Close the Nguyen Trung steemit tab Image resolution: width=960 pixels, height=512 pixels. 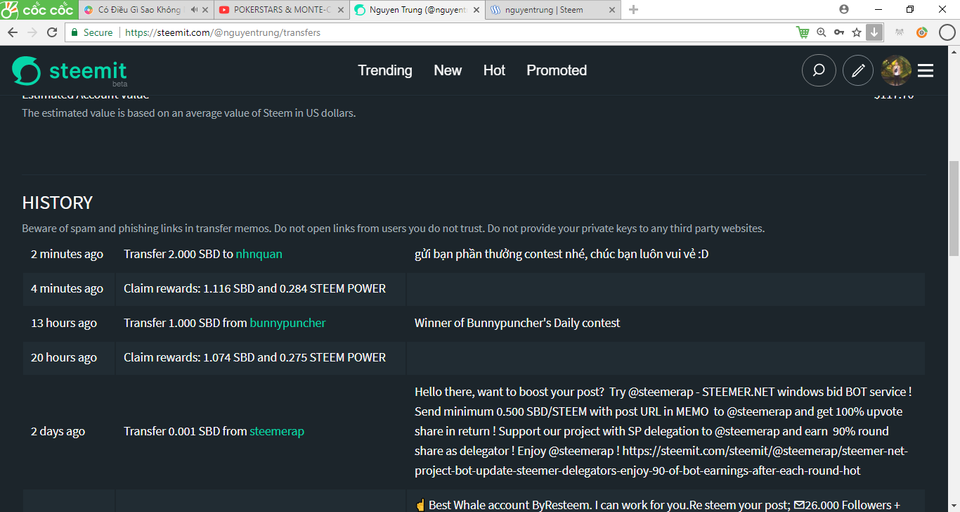point(476,10)
